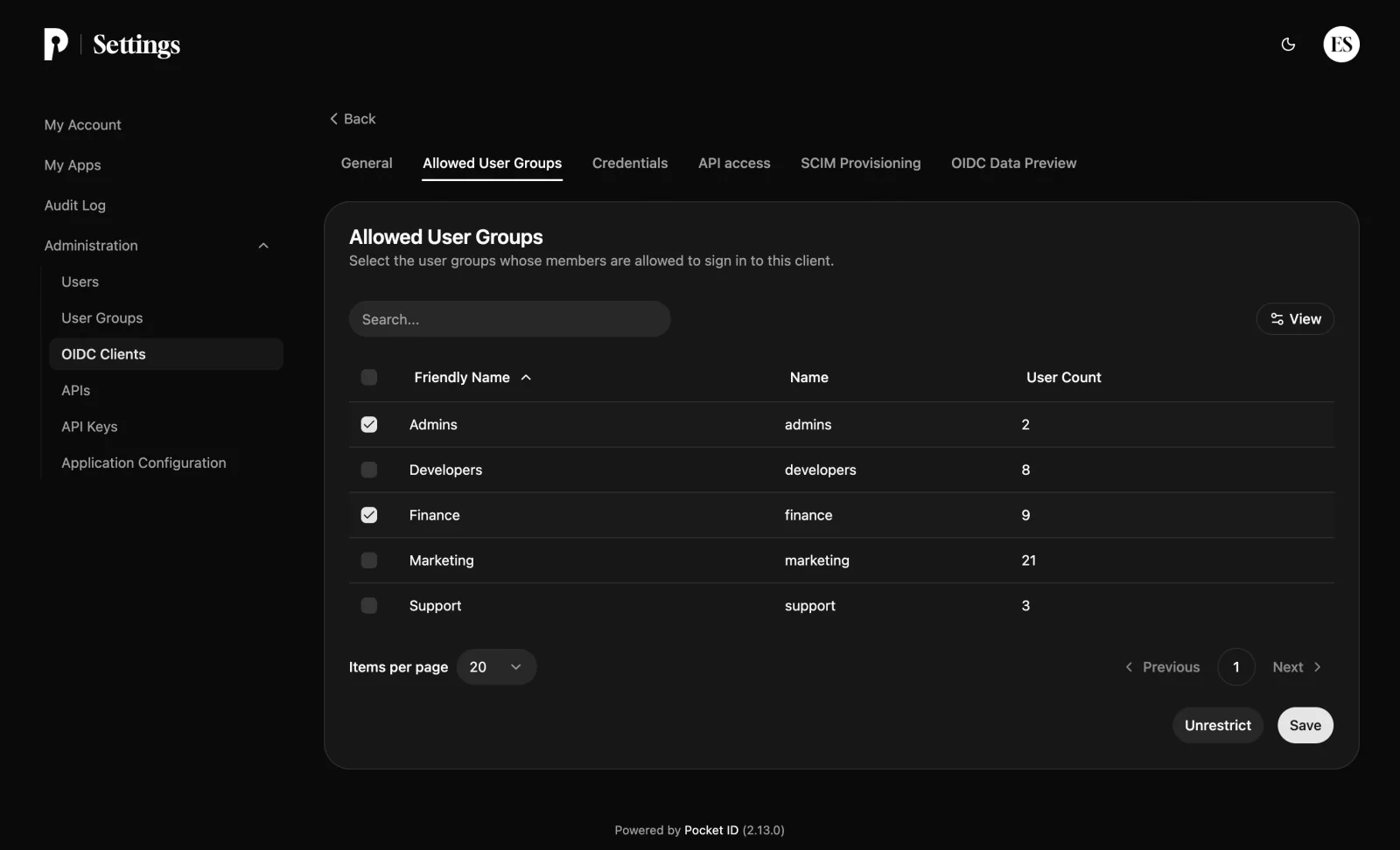Open the Pocket ID footer link
The height and width of the screenshot is (850, 1400).
tap(710, 831)
